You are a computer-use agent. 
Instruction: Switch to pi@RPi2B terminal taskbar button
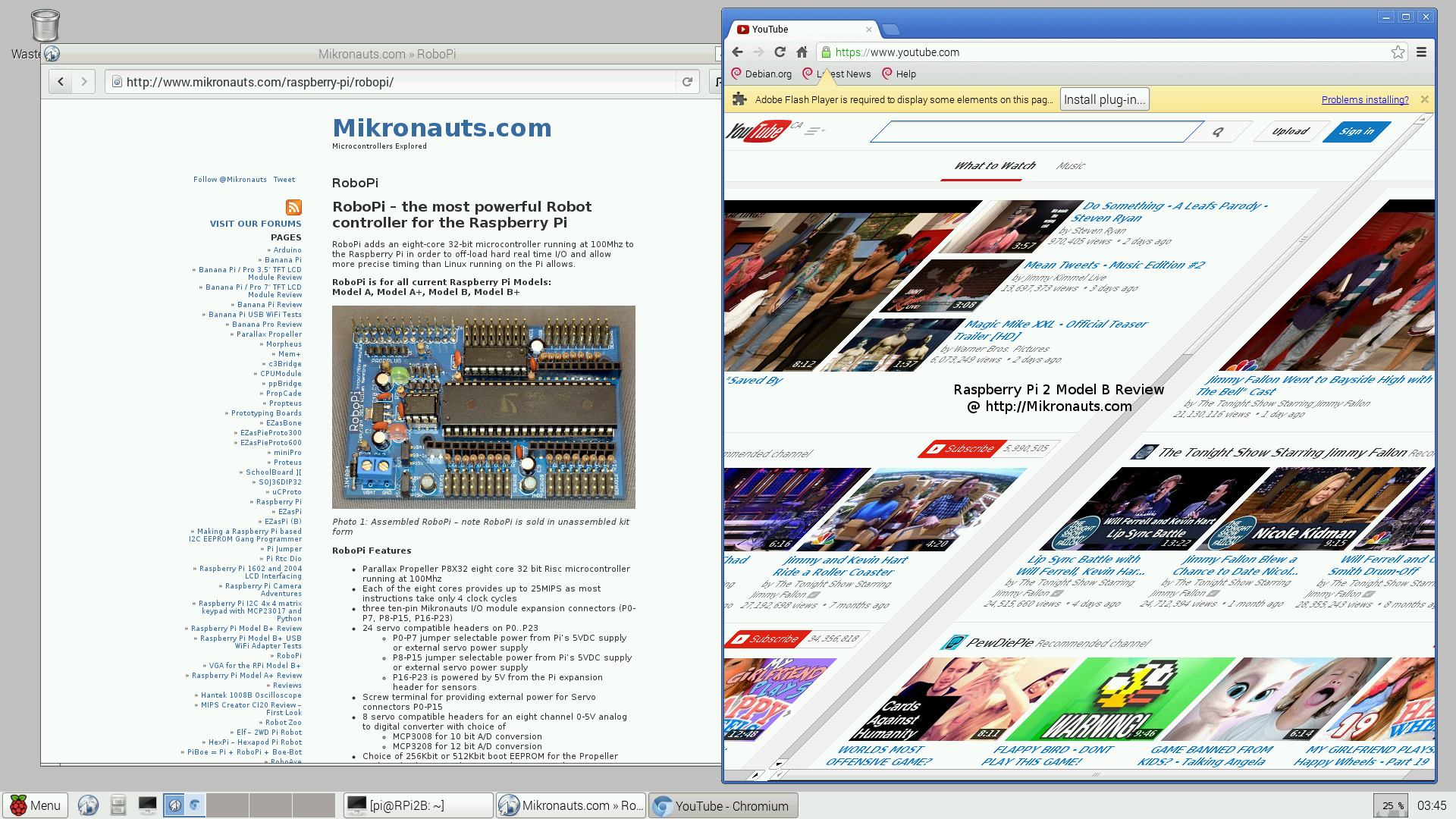point(418,805)
